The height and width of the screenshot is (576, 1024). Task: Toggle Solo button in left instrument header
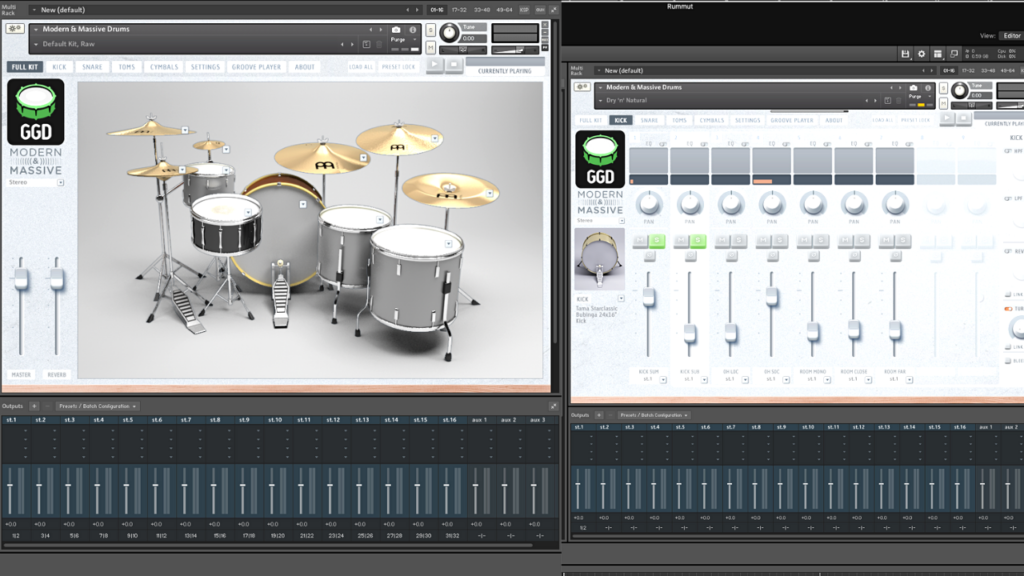point(430,30)
